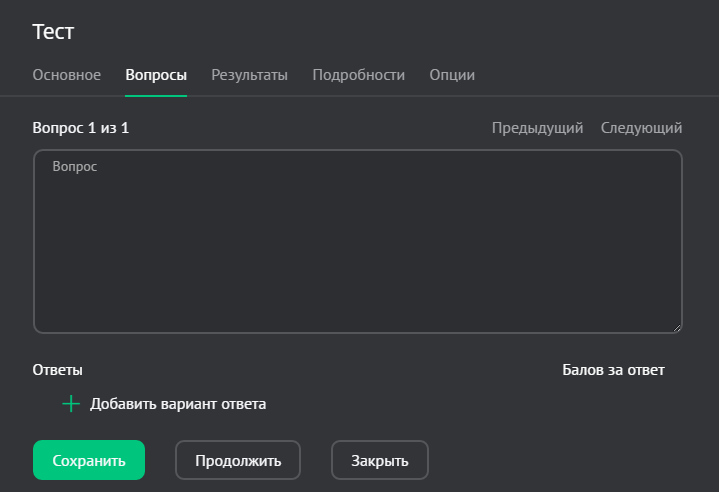Click the green underline beneath Вопросы tab
This screenshot has width=719, height=492.
click(156, 95)
